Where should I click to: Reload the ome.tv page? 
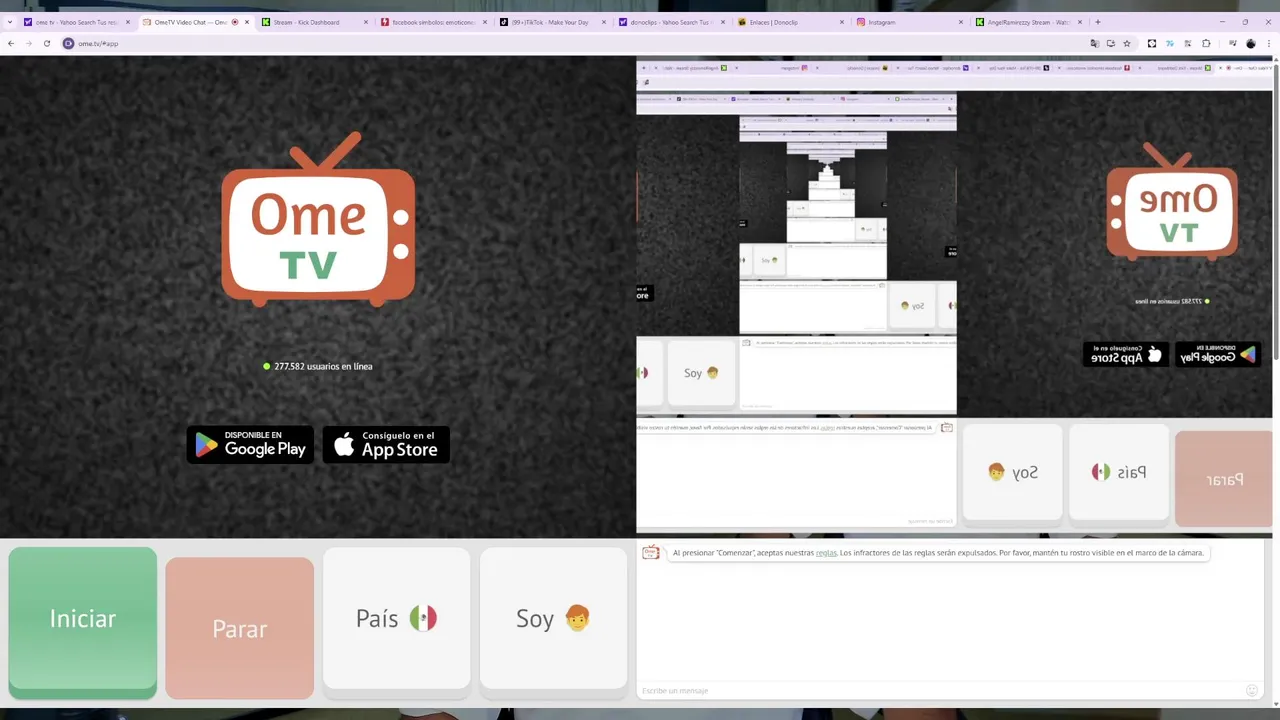click(46, 43)
